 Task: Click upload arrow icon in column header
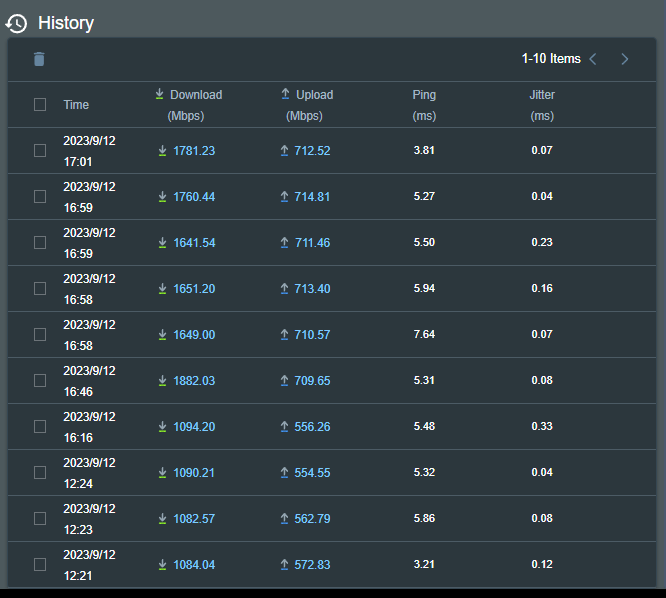[285, 94]
